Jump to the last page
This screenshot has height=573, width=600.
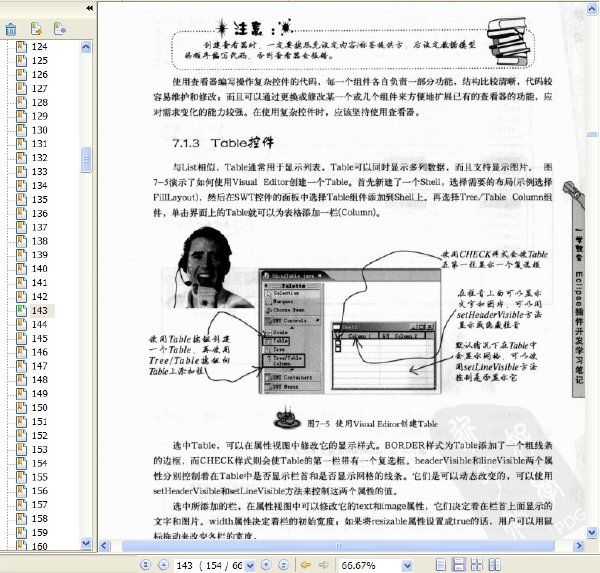coord(284,565)
